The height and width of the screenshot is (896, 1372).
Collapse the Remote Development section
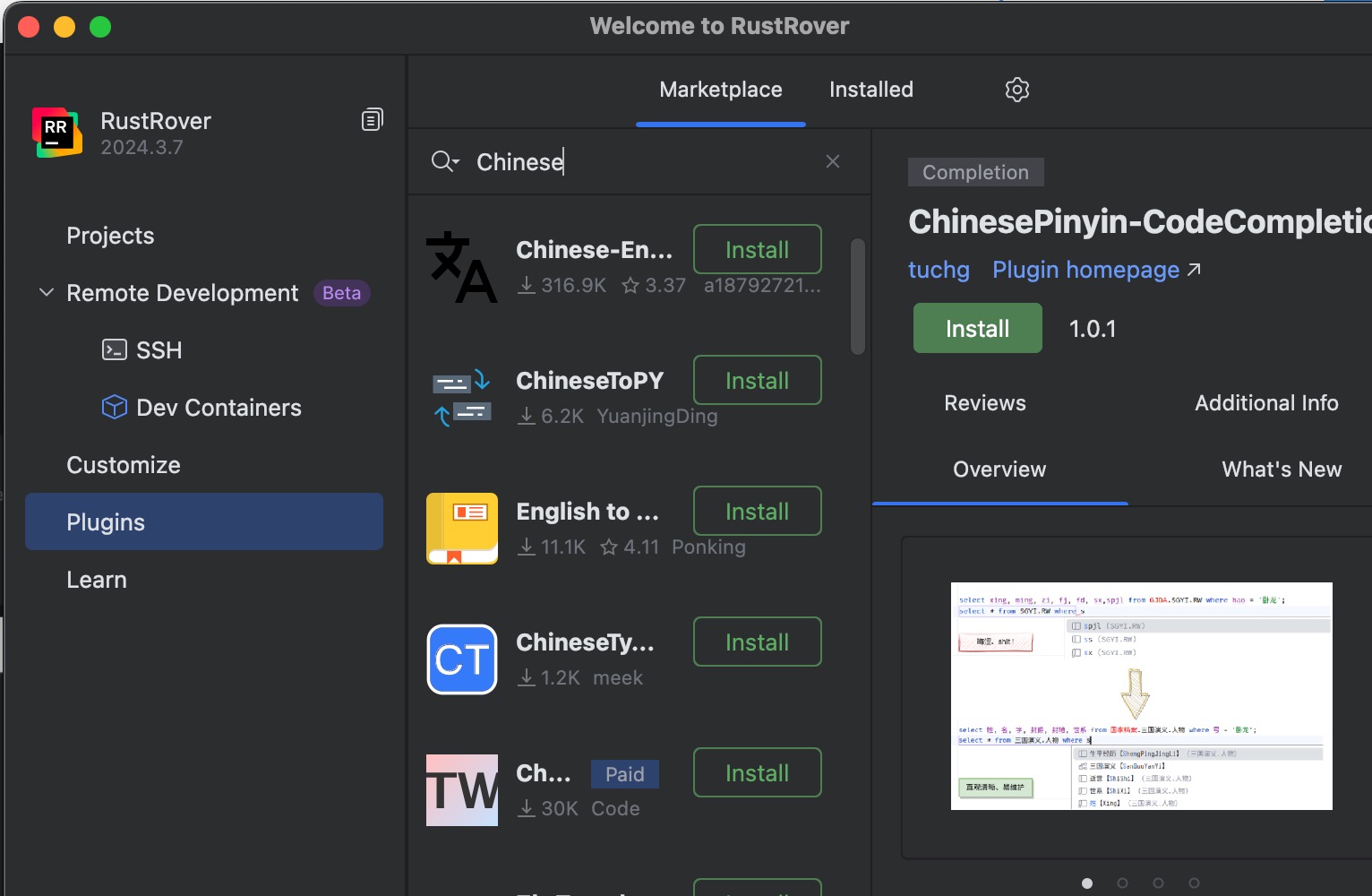[x=47, y=293]
